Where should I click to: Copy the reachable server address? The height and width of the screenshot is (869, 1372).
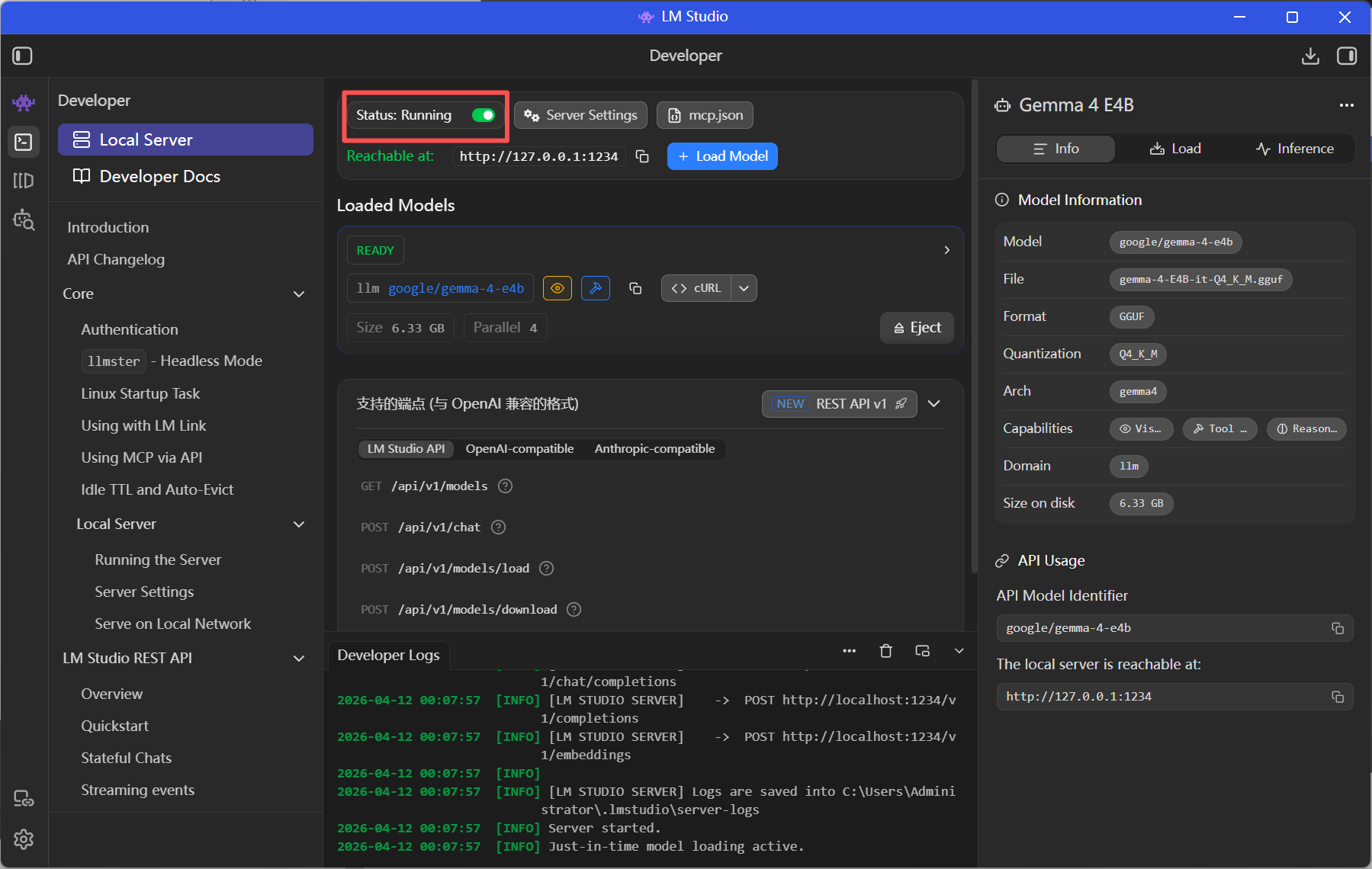[x=642, y=156]
